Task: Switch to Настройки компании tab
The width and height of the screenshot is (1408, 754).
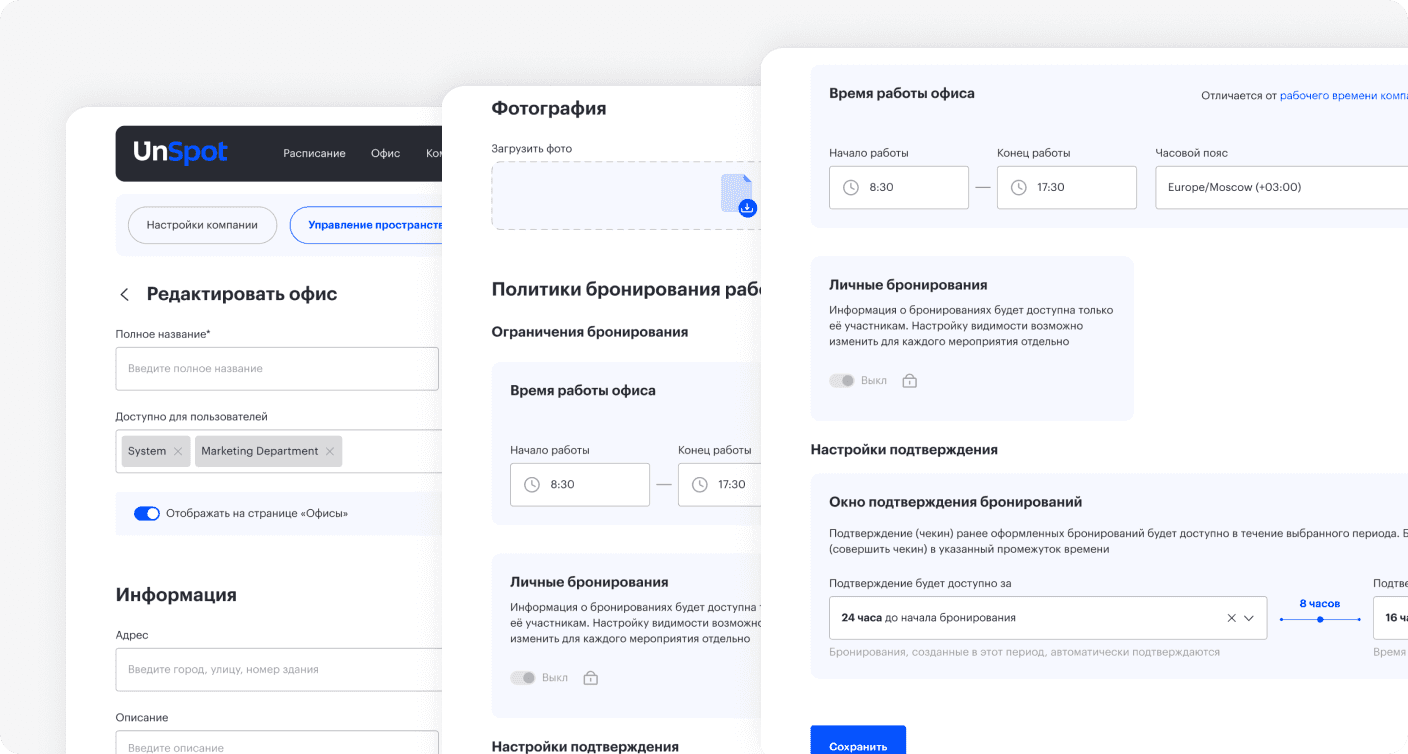Action: [x=202, y=225]
